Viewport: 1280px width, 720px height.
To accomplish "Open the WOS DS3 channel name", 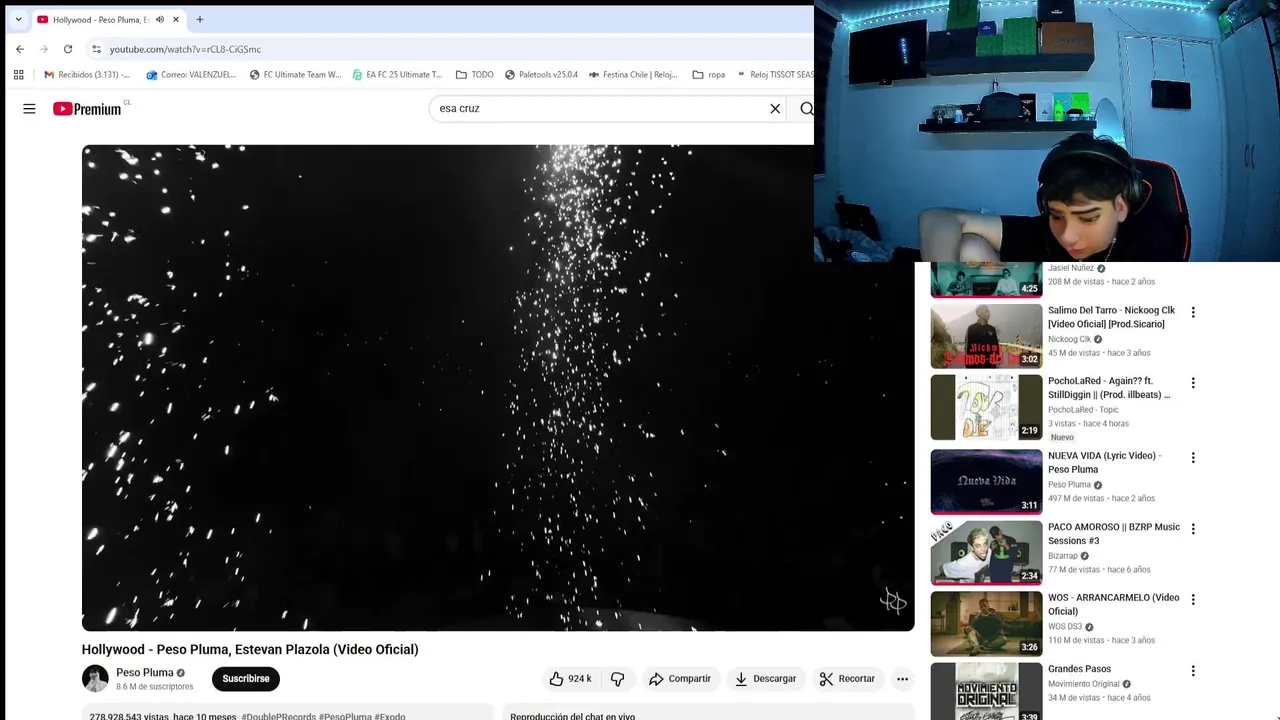I will (x=1065, y=627).
